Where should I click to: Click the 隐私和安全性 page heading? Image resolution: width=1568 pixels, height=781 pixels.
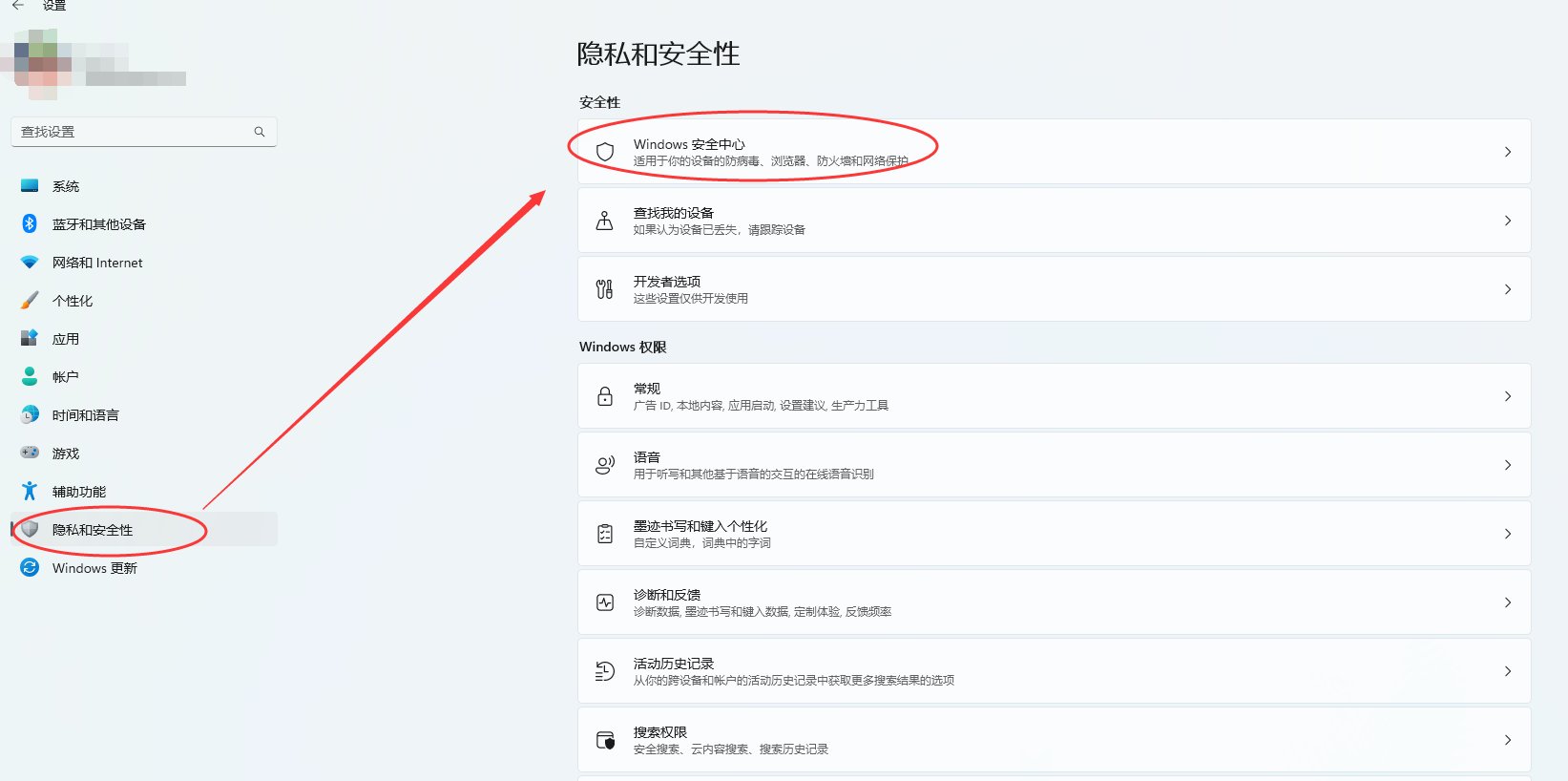(659, 54)
